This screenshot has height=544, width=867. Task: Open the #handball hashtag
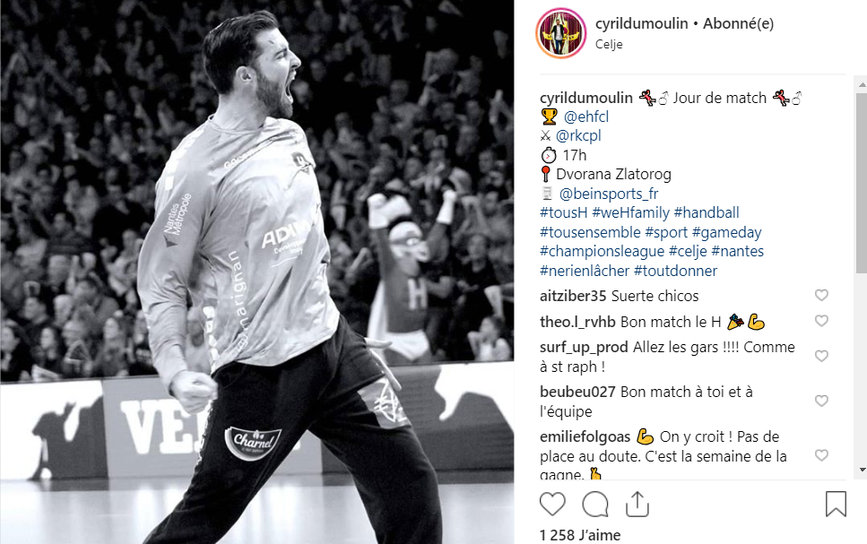706,213
